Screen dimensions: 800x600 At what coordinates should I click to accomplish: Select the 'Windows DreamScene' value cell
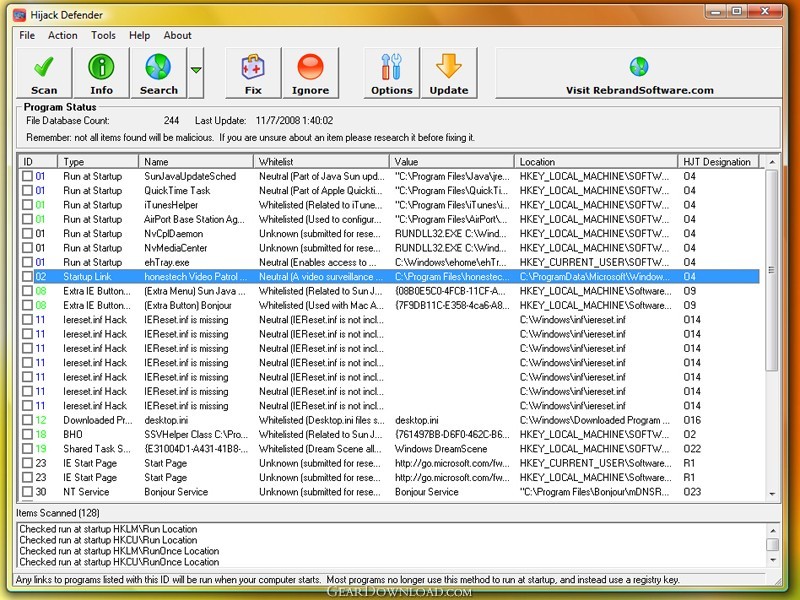pyautogui.click(x=441, y=449)
